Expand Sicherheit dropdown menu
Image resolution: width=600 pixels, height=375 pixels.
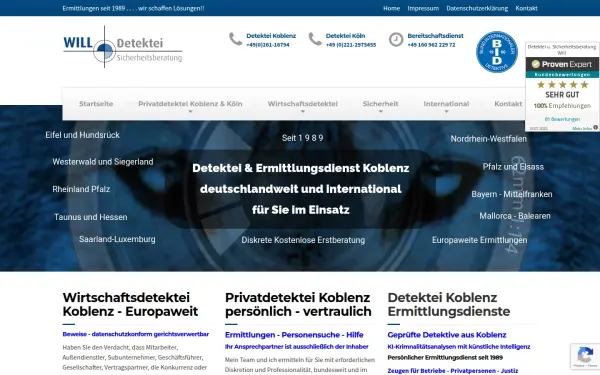click(380, 104)
